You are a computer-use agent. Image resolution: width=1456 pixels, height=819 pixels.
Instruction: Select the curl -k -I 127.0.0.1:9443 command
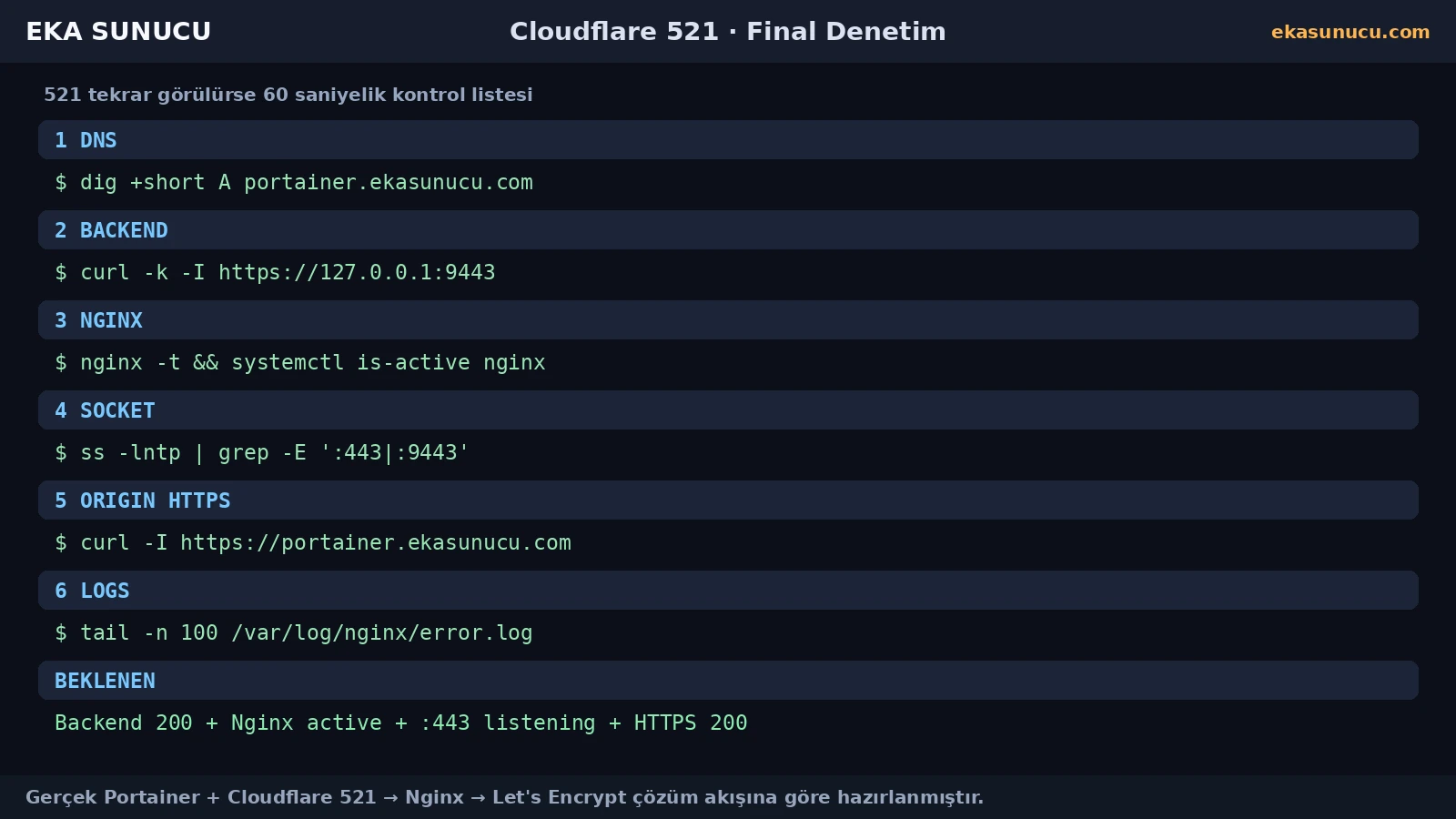point(275,272)
